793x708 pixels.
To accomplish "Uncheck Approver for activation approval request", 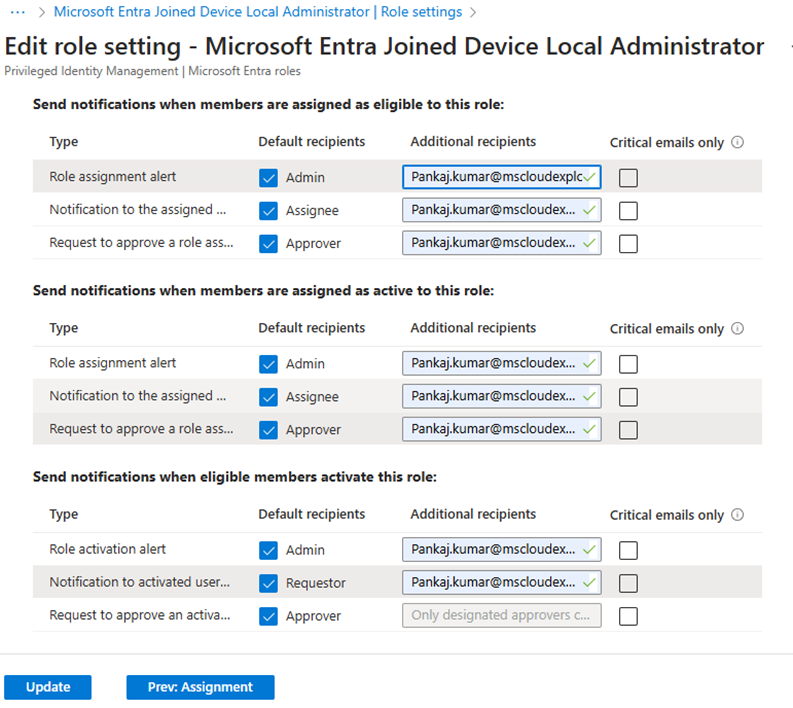I will pyautogui.click(x=268, y=616).
